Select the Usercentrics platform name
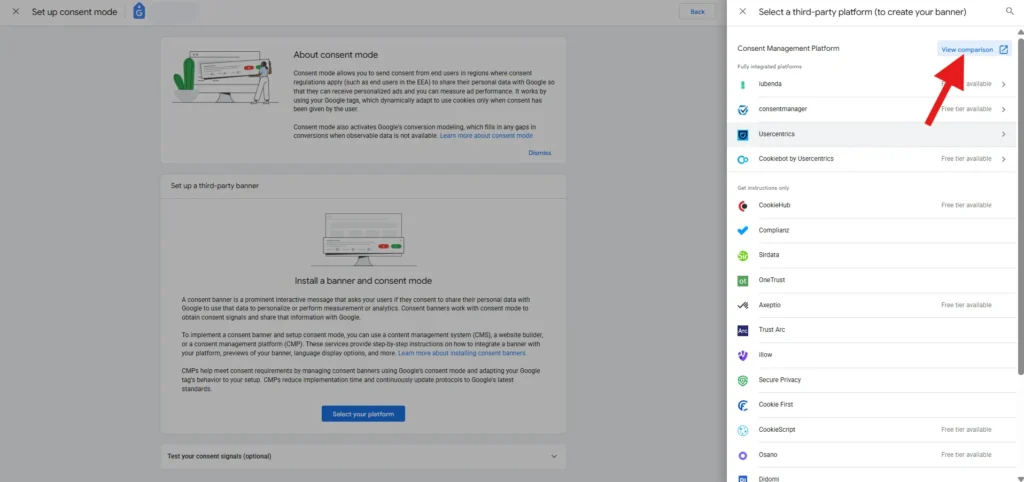This screenshot has width=1024, height=482. tap(776, 134)
